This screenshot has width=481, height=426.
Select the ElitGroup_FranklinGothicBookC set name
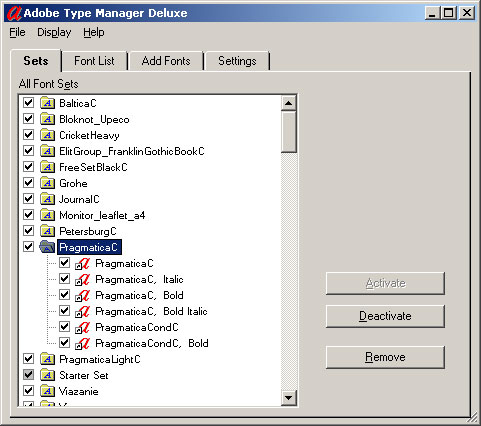[x=132, y=151]
